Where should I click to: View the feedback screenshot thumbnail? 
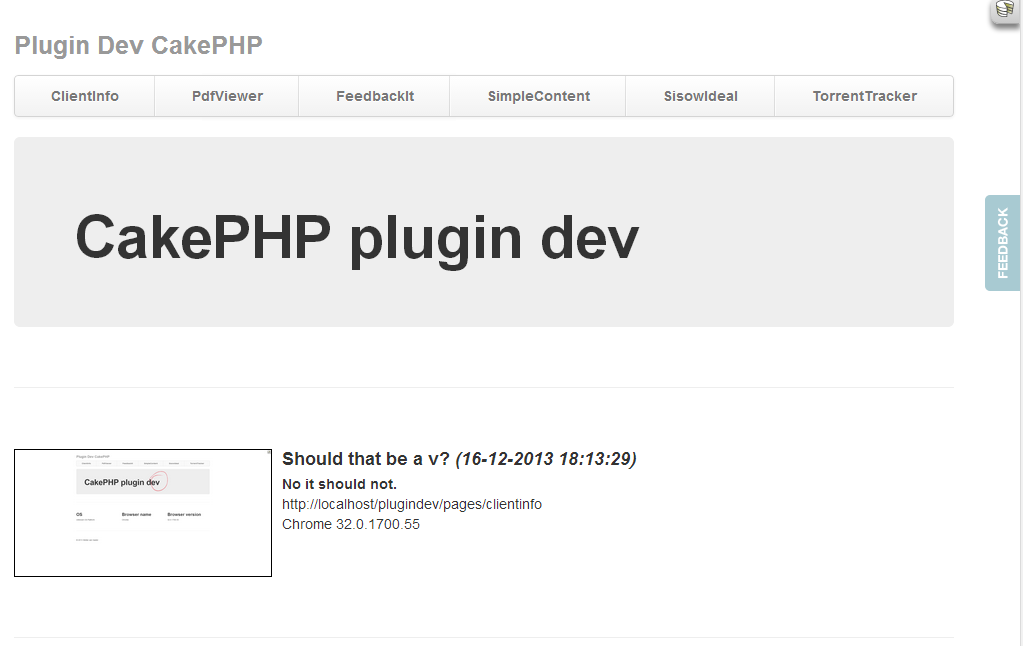(143, 513)
